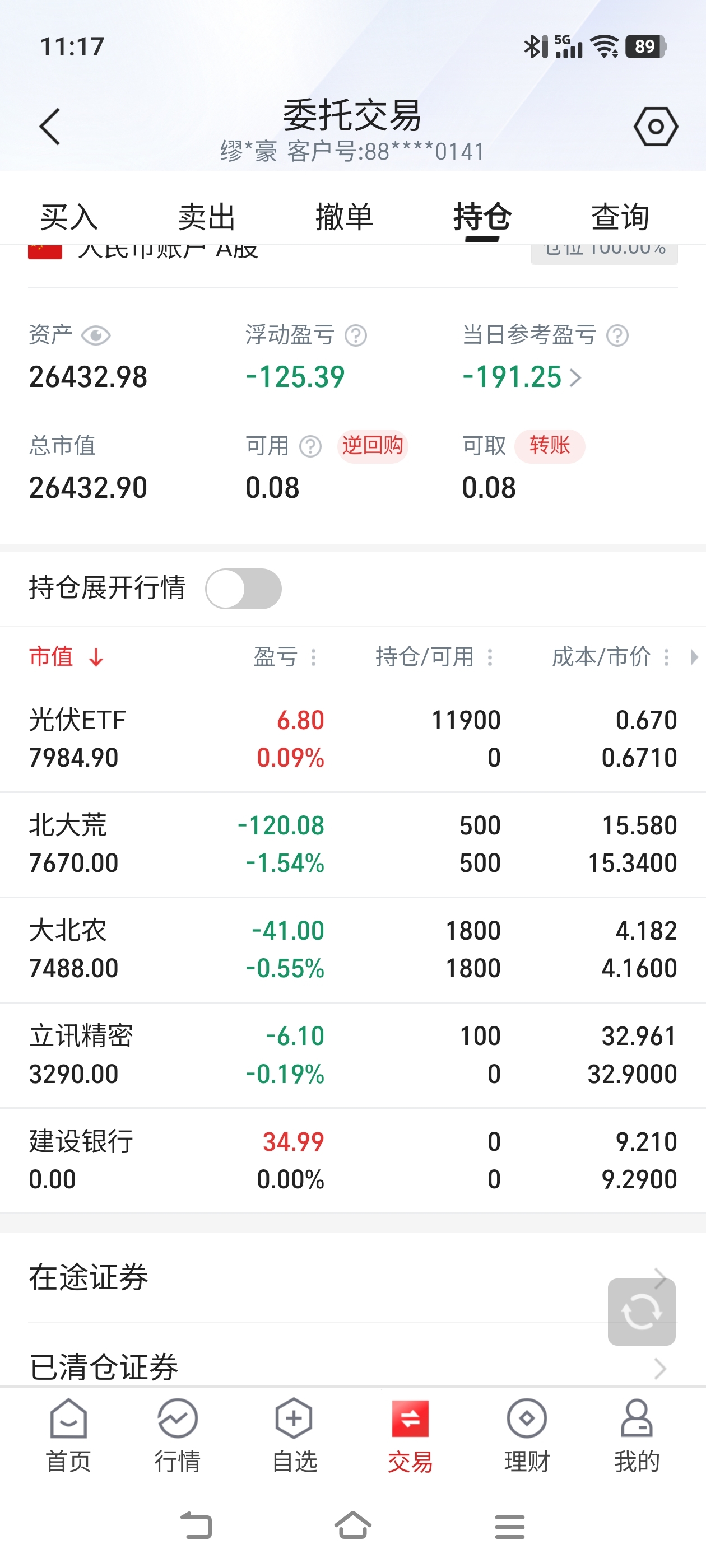Tap the back arrow icon
Screen dimensions: 706x1568
pos(49,127)
